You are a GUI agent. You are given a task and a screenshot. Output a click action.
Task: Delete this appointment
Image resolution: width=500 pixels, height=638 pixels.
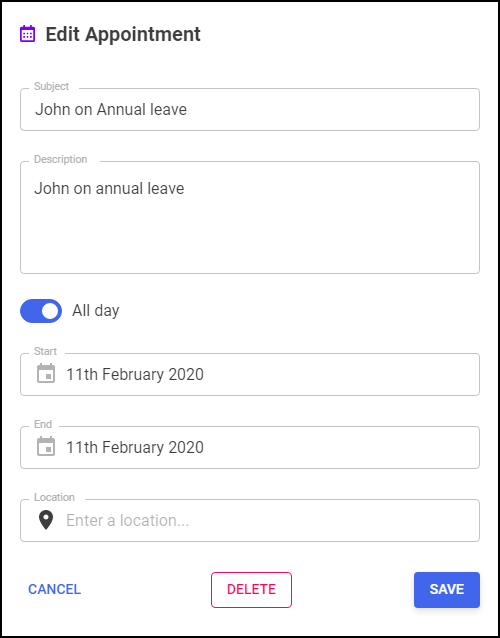tap(251, 590)
